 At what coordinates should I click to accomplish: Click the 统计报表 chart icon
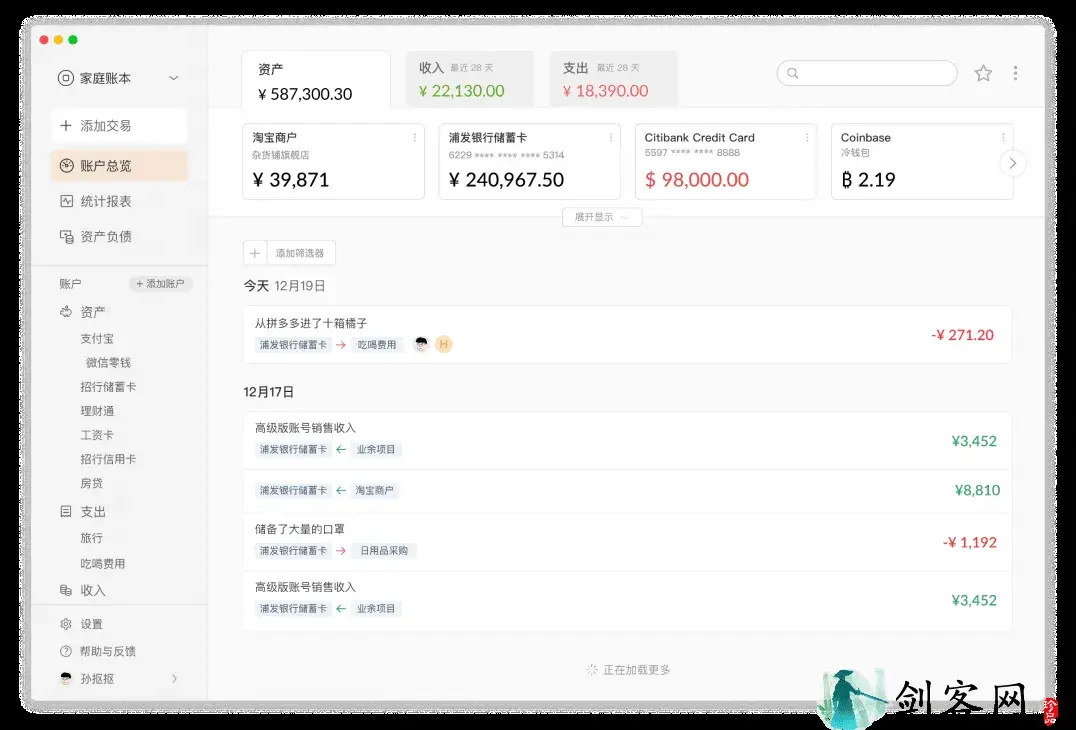(x=67, y=201)
